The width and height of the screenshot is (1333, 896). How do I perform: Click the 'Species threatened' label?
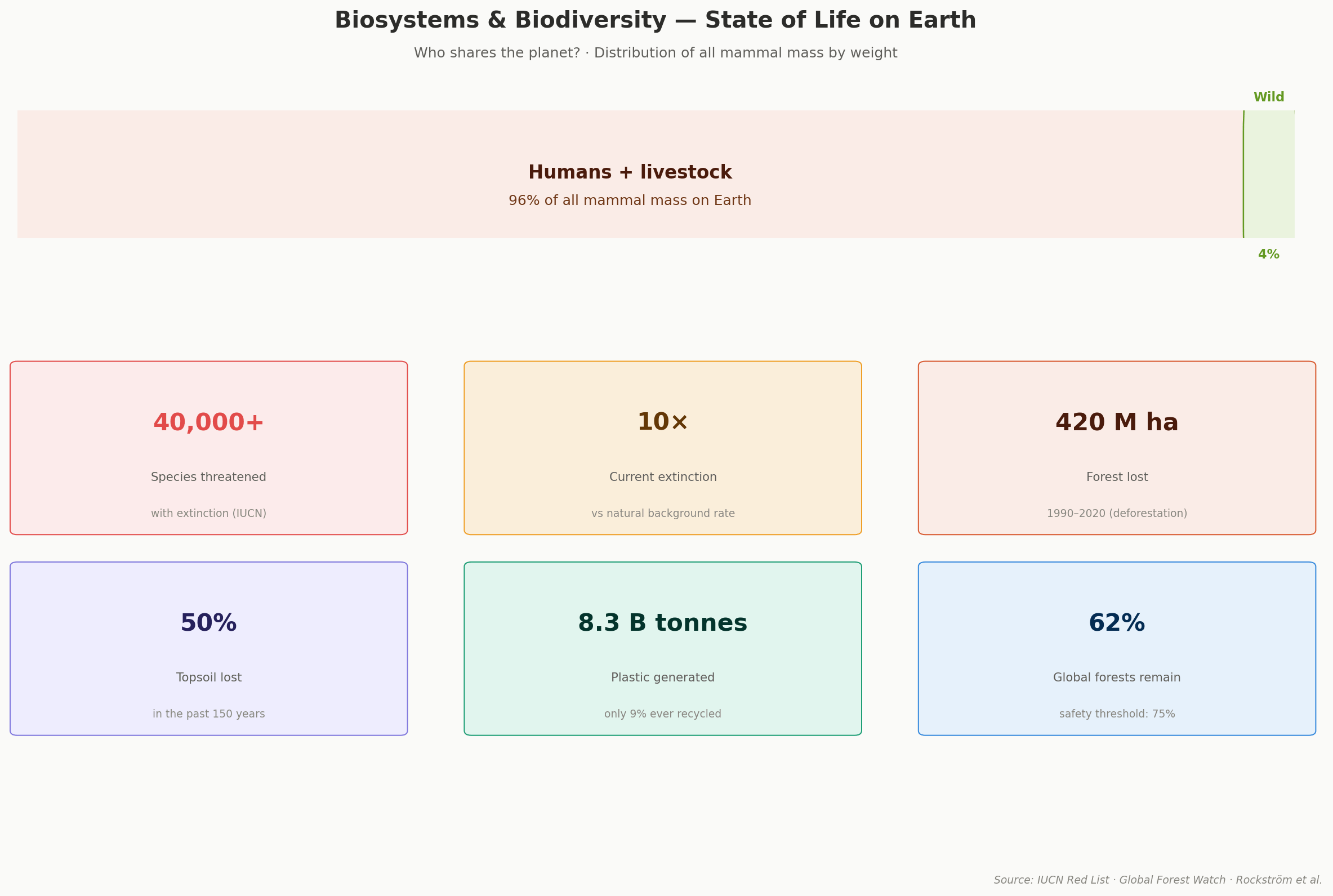click(x=208, y=477)
